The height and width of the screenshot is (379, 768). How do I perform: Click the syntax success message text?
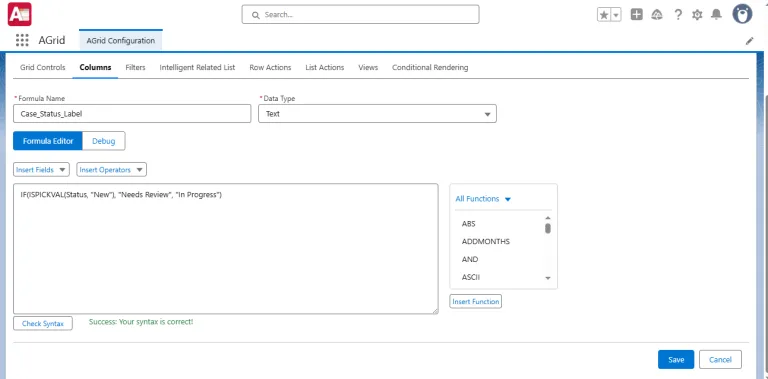pyautogui.click(x=141, y=322)
